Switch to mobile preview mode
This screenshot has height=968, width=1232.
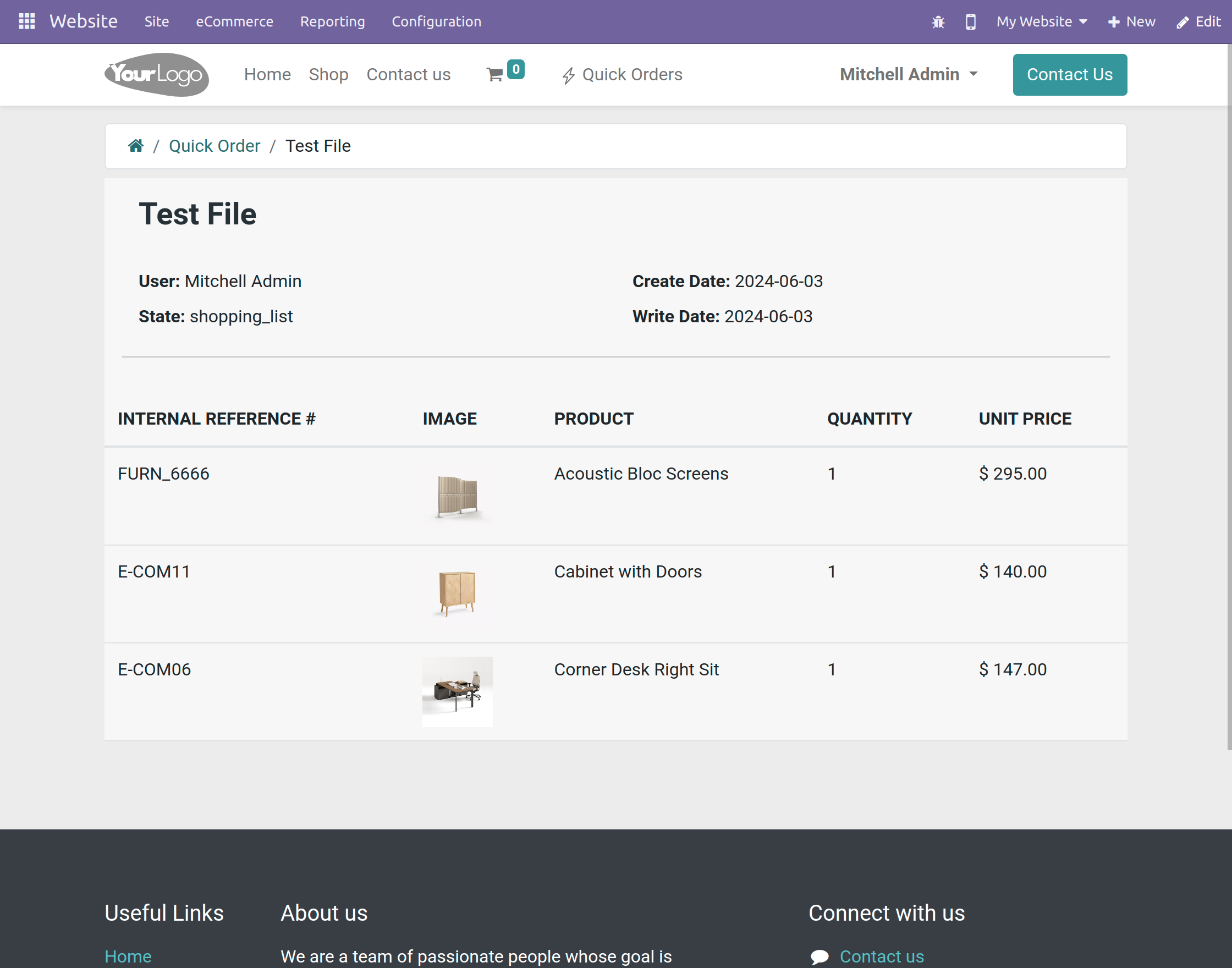[970, 21]
